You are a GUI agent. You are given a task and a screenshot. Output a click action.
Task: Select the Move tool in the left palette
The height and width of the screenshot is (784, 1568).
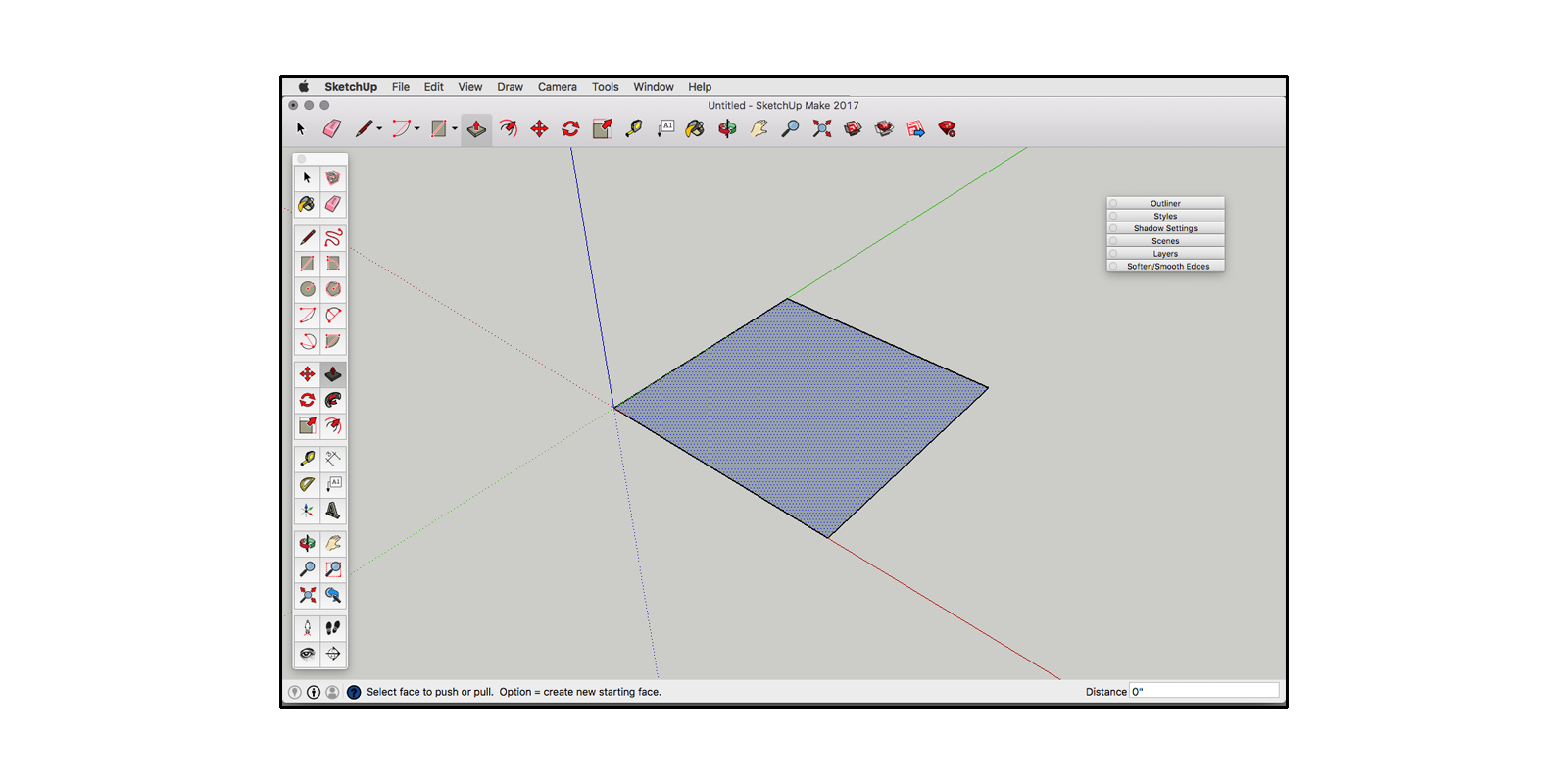point(308,374)
